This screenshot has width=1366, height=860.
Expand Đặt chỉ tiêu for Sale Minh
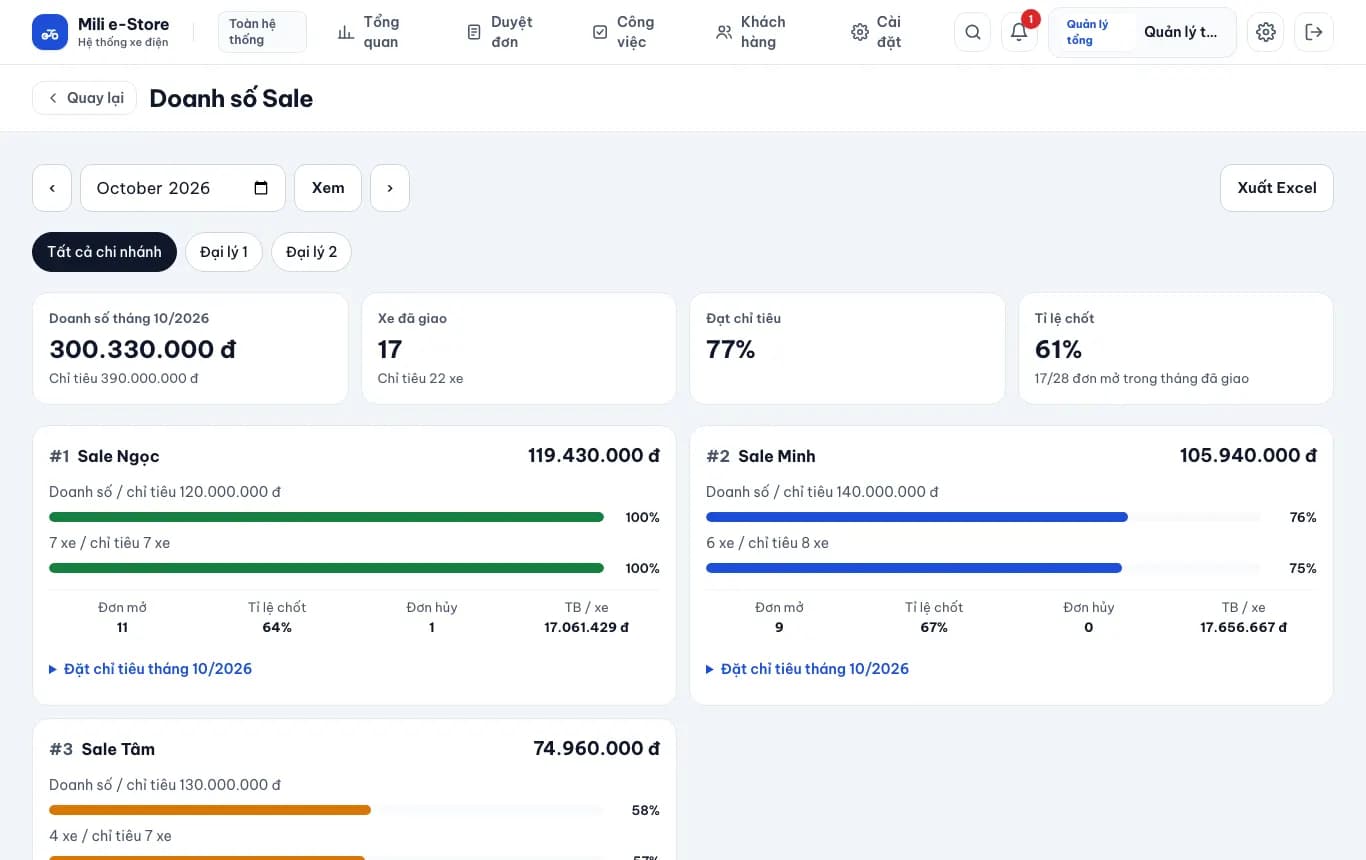point(808,669)
